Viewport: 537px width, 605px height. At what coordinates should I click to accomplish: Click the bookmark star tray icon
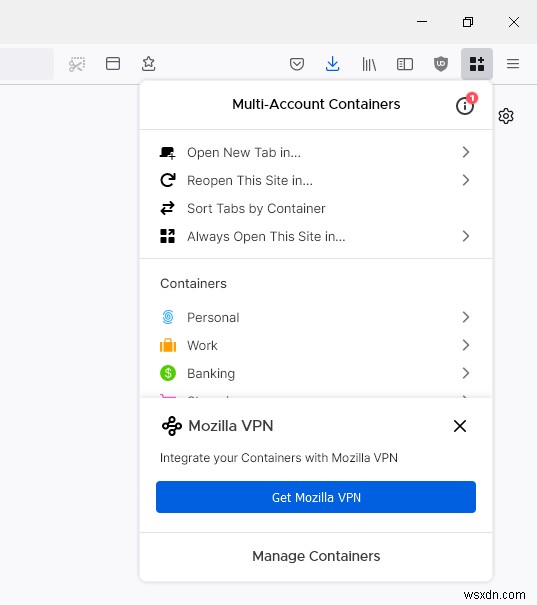coord(149,64)
